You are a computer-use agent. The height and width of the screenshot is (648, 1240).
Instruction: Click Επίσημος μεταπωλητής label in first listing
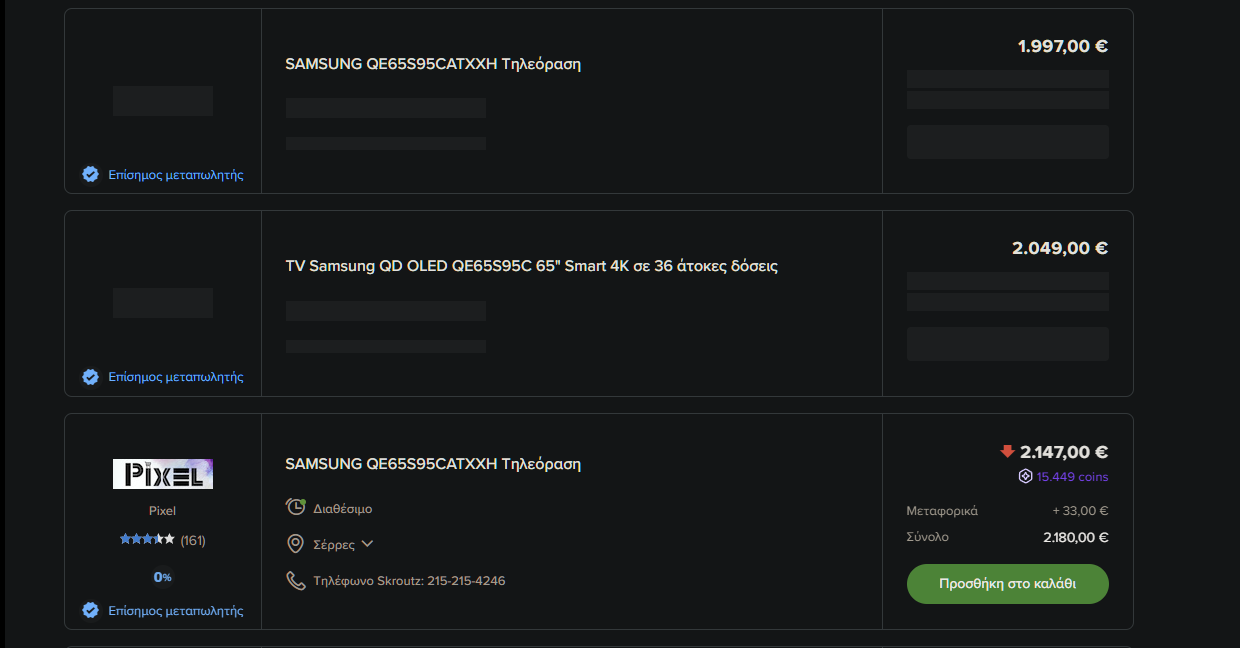coord(176,175)
